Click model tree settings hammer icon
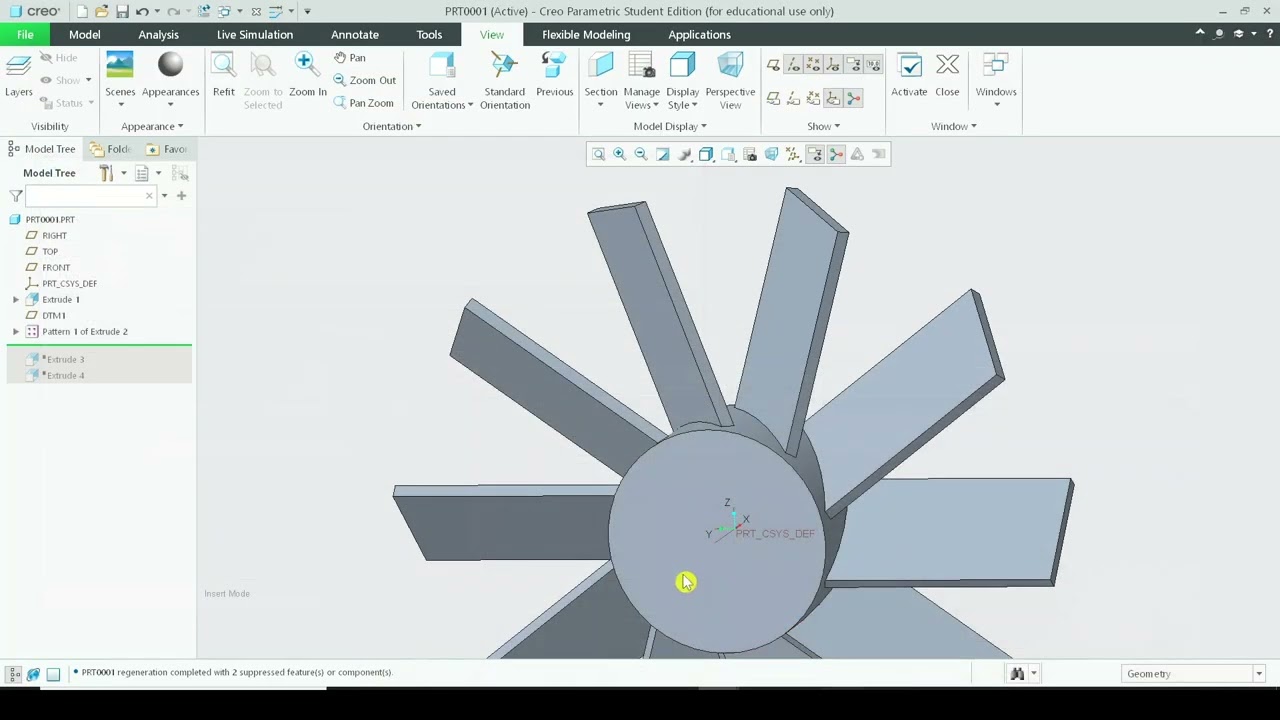 (x=106, y=173)
